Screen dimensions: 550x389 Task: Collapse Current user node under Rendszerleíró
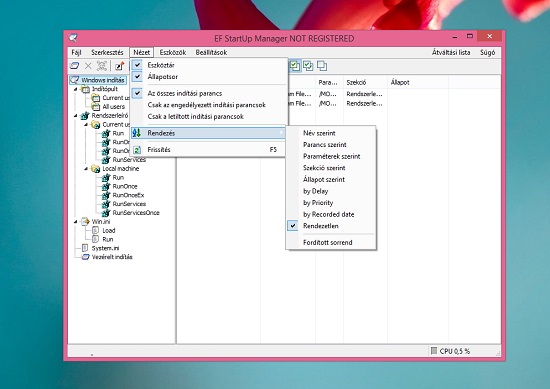coord(86,124)
